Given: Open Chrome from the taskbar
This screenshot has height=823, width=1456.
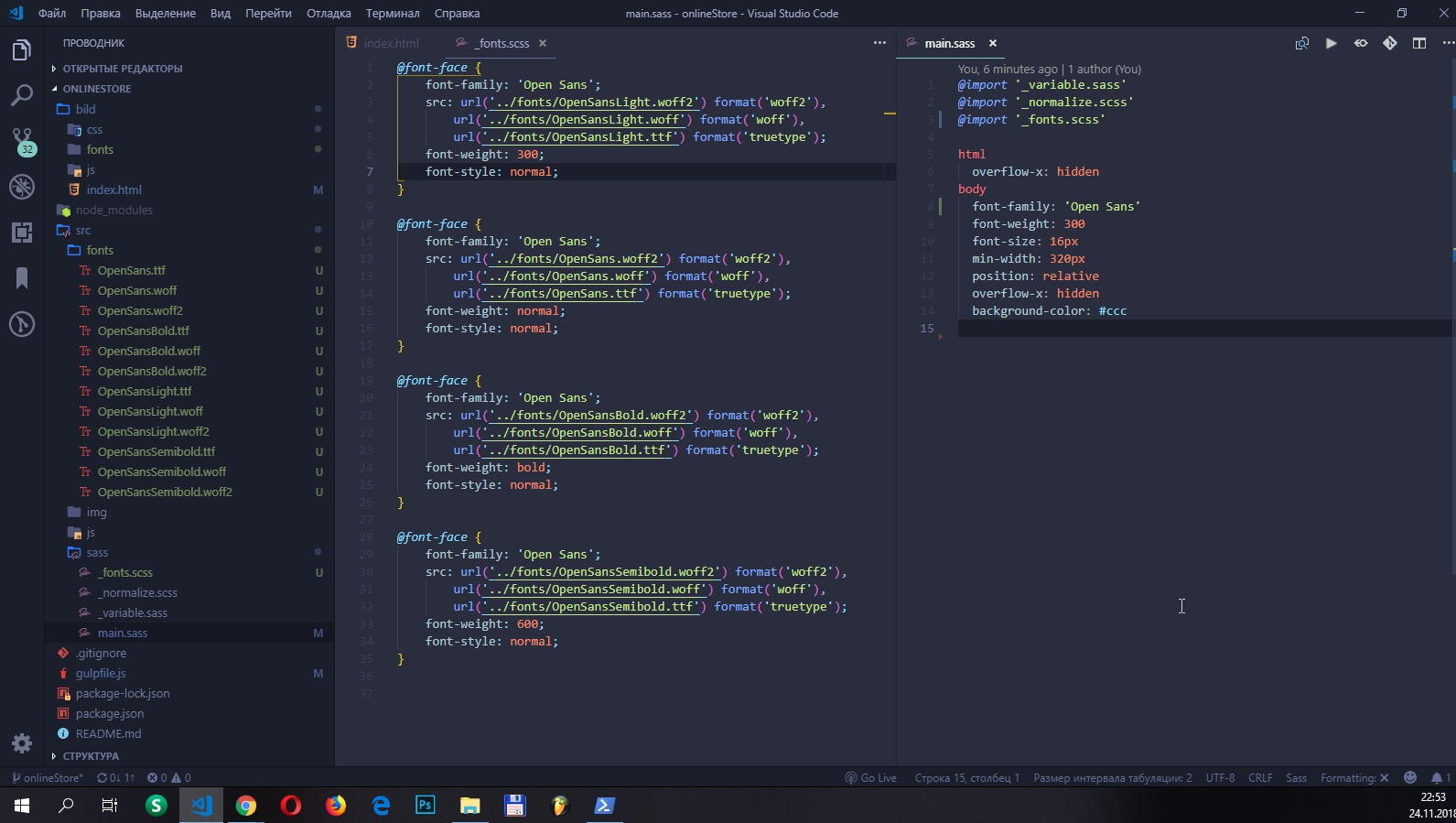Looking at the screenshot, I should click(x=246, y=806).
